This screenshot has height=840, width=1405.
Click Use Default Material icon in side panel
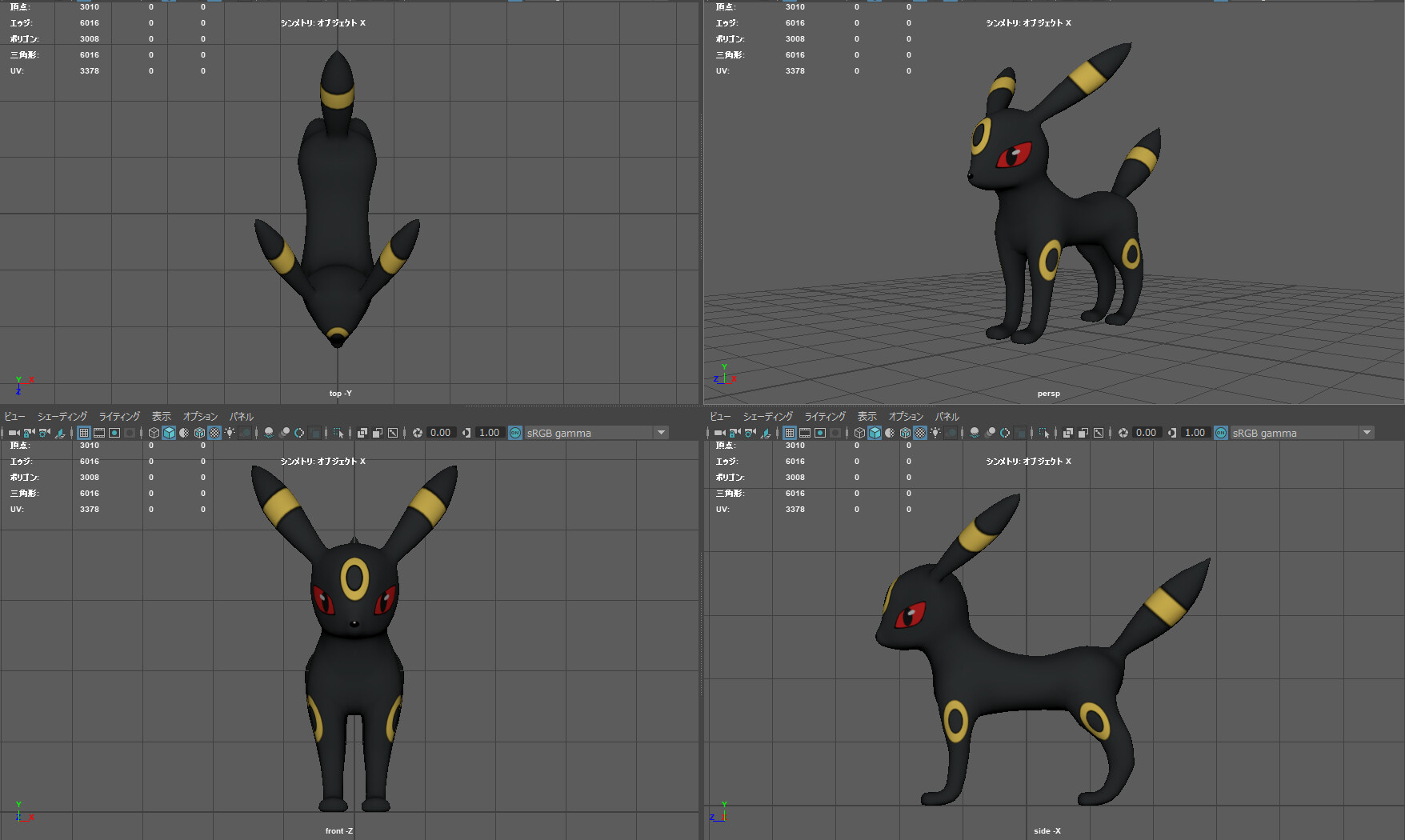click(890, 433)
